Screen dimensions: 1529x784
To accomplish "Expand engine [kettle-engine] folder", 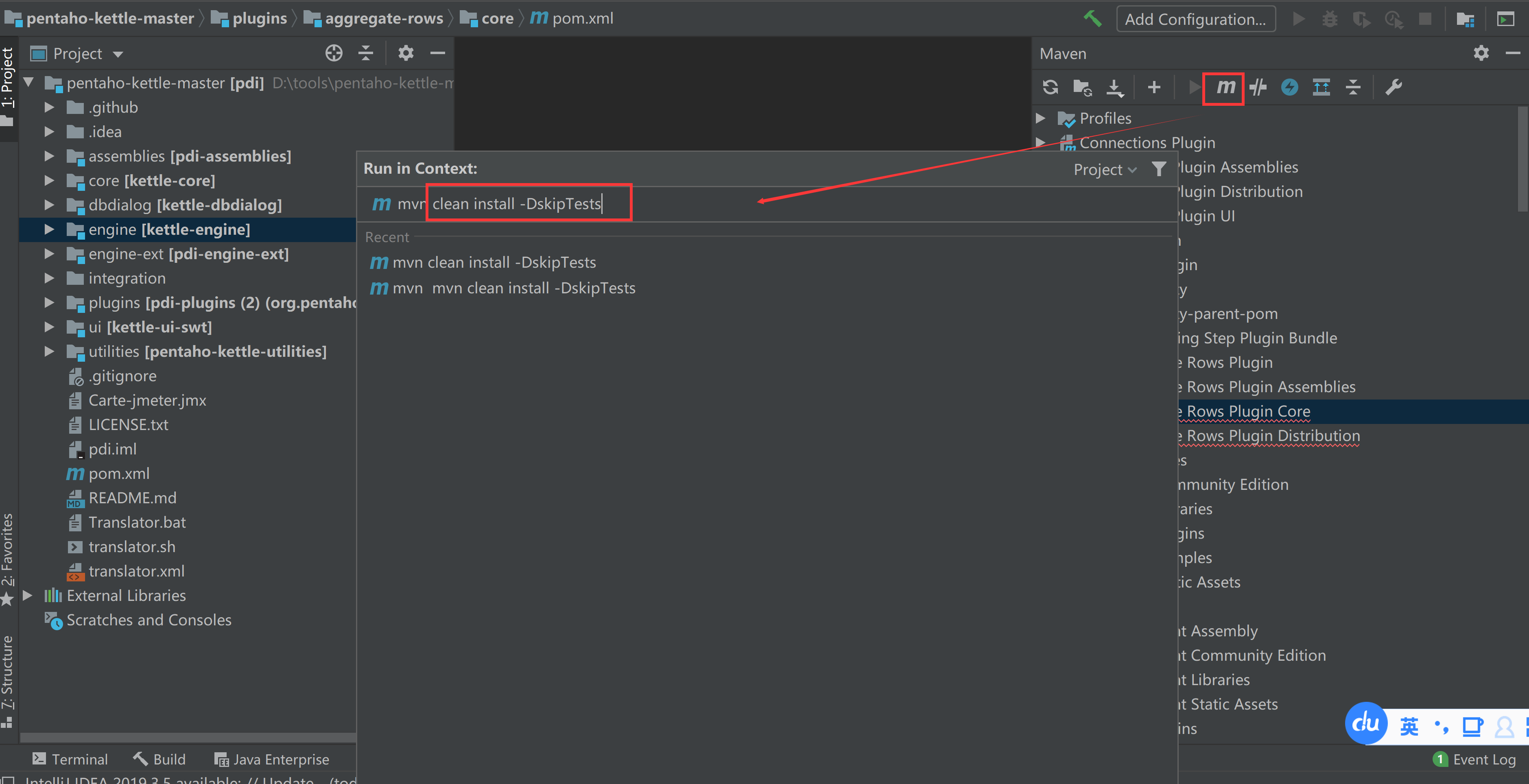I will (49, 230).
